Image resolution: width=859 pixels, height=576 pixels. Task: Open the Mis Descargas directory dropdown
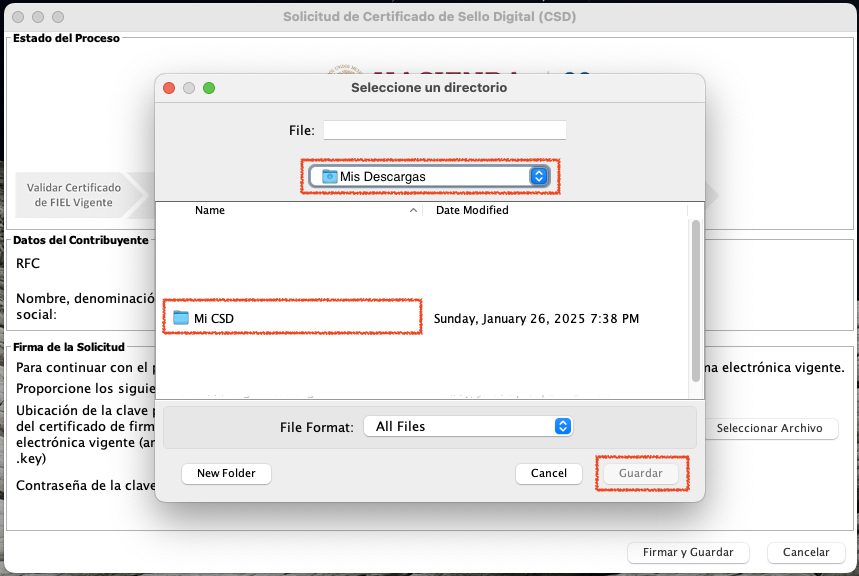point(429,176)
